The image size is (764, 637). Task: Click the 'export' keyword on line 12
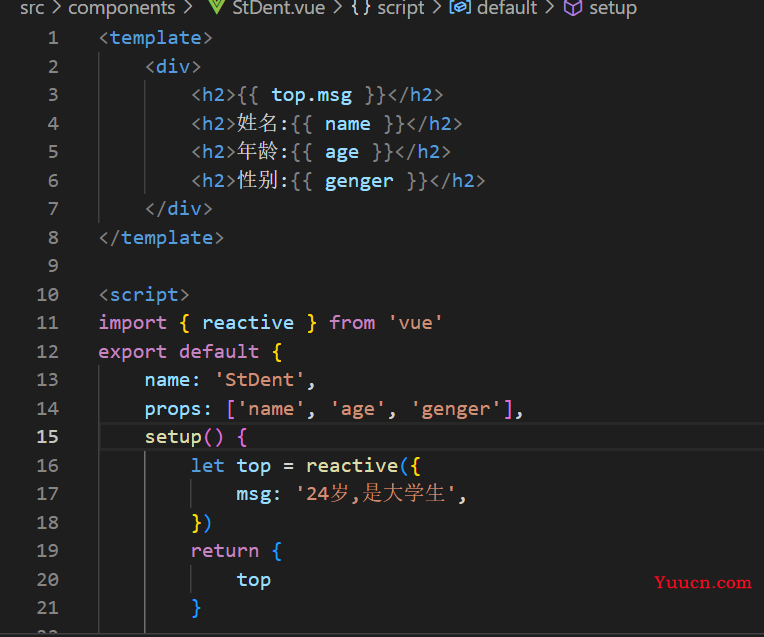pyautogui.click(x=133, y=351)
